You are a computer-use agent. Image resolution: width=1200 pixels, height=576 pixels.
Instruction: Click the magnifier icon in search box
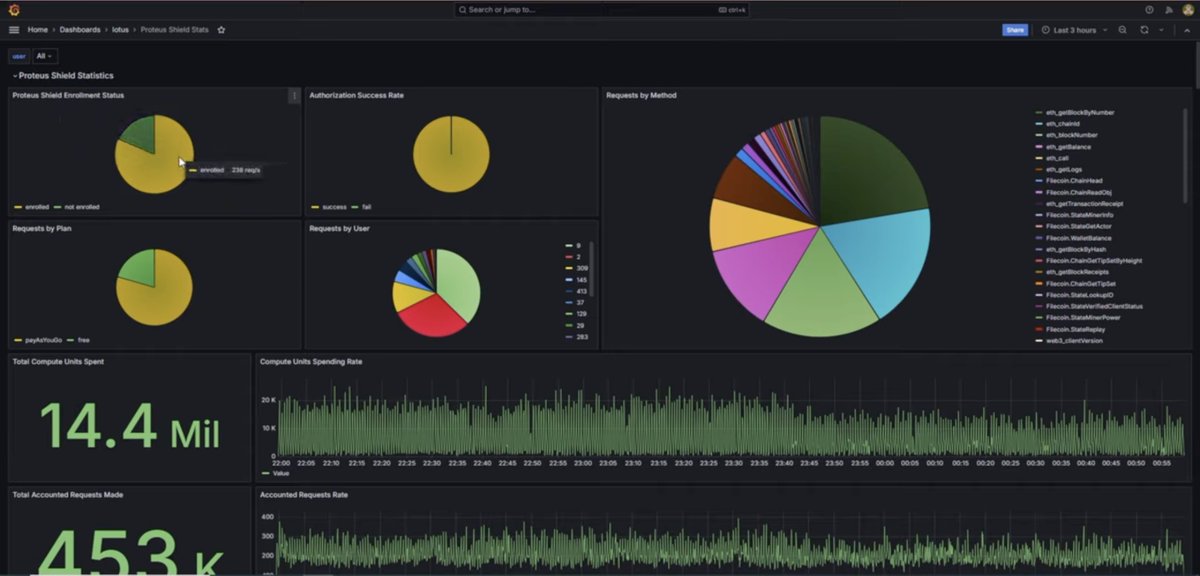pyautogui.click(x=464, y=9)
